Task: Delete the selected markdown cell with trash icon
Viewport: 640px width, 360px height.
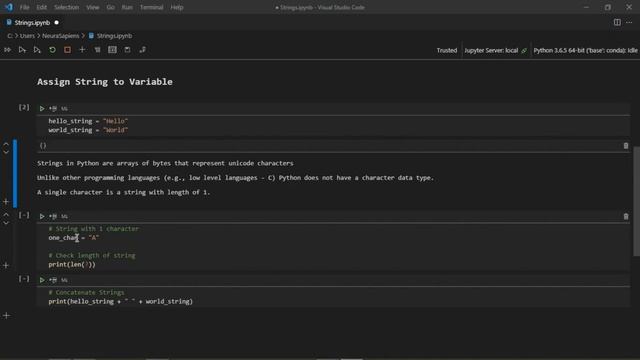Action: click(x=626, y=146)
